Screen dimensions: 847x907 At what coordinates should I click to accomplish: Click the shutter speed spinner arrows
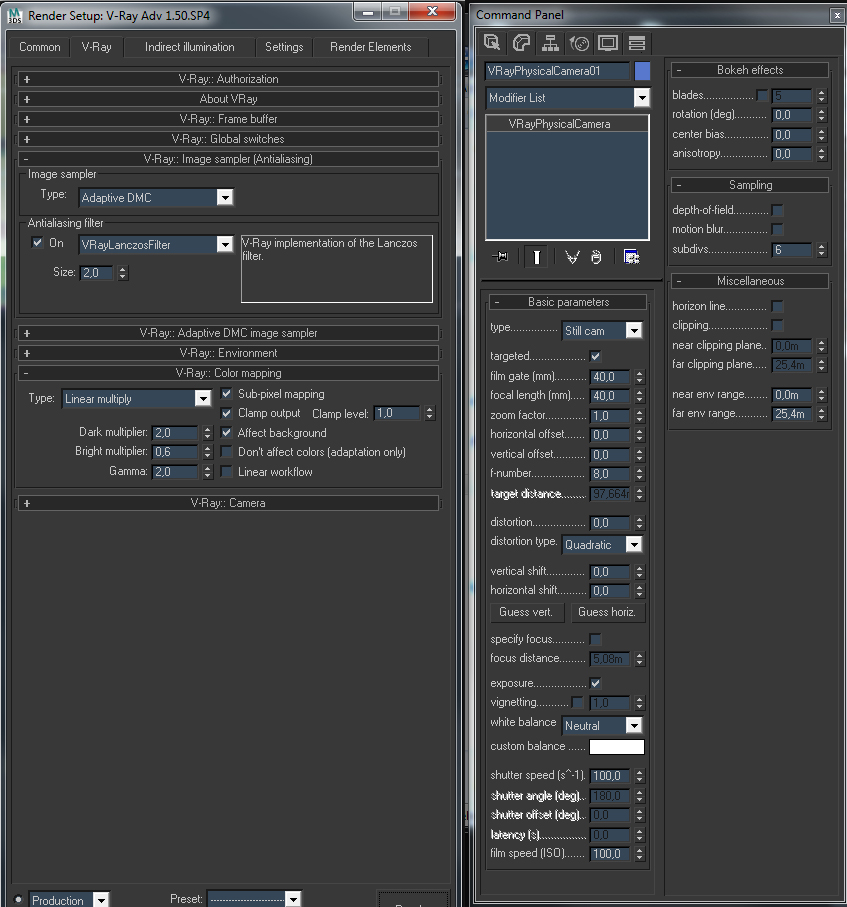(x=639, y=776)
